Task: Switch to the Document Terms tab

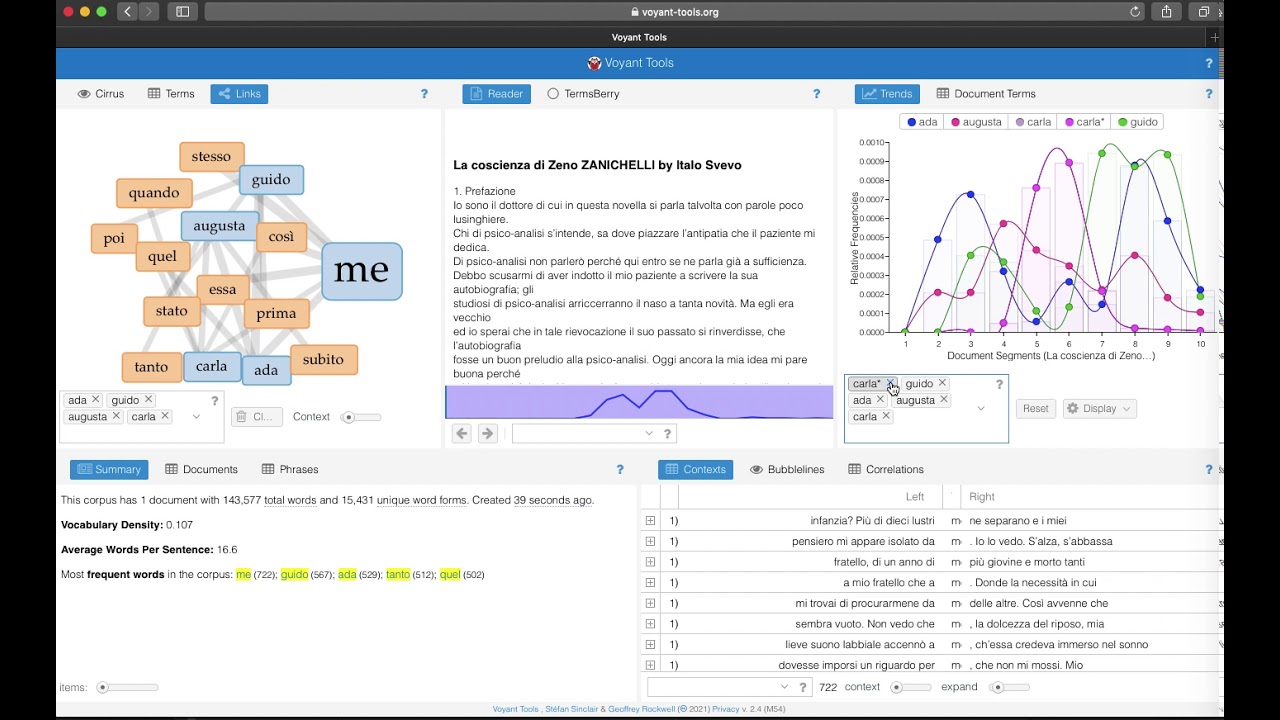Action: [986, 94]
